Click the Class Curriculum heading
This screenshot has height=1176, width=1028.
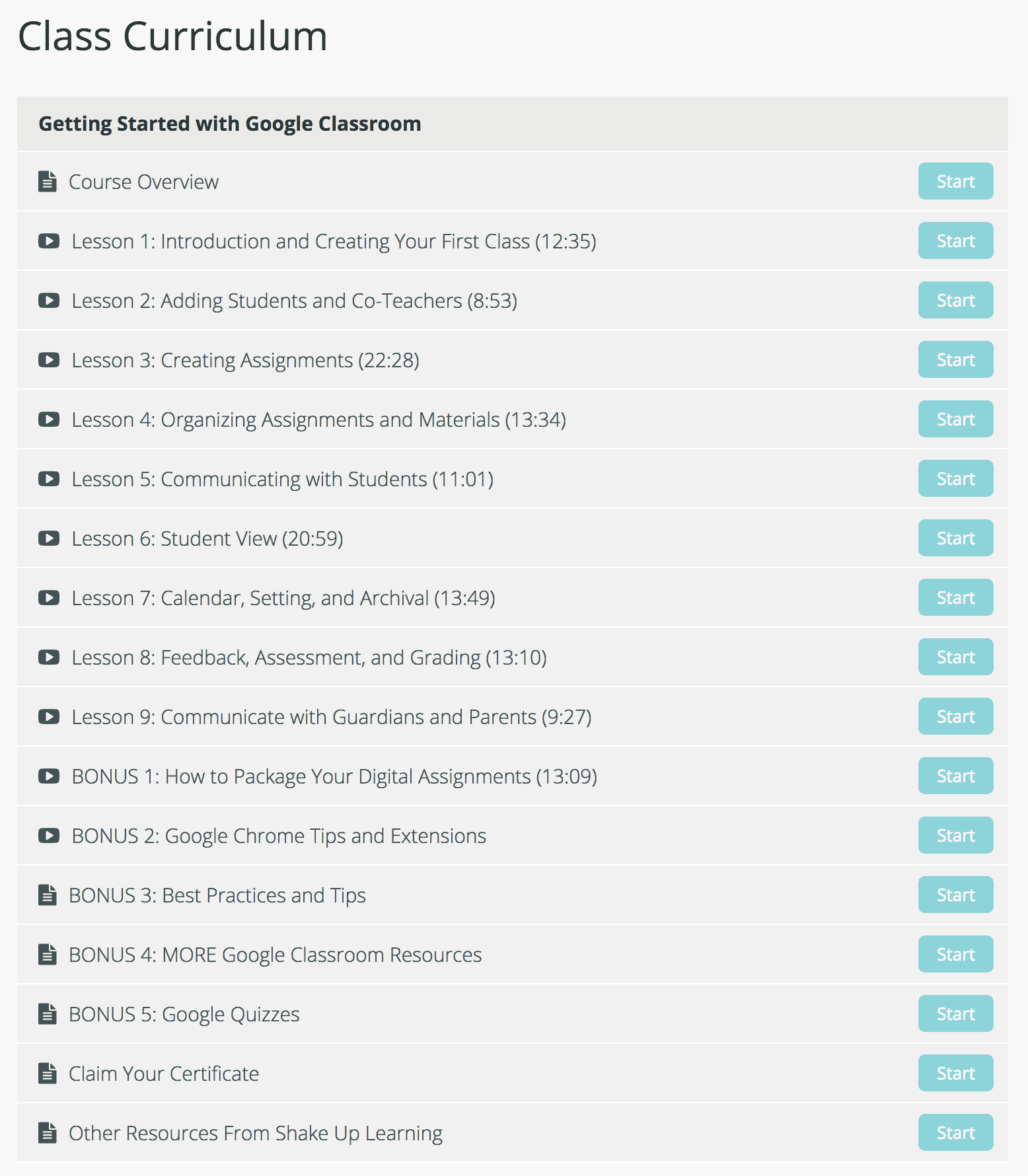tap(172, 36)
